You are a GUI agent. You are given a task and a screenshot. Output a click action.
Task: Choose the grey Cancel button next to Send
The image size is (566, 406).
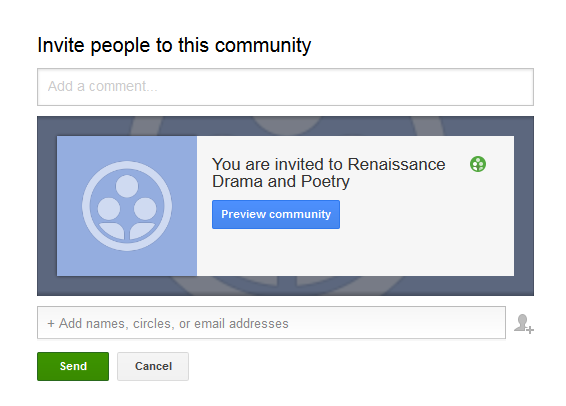(153, 366)
